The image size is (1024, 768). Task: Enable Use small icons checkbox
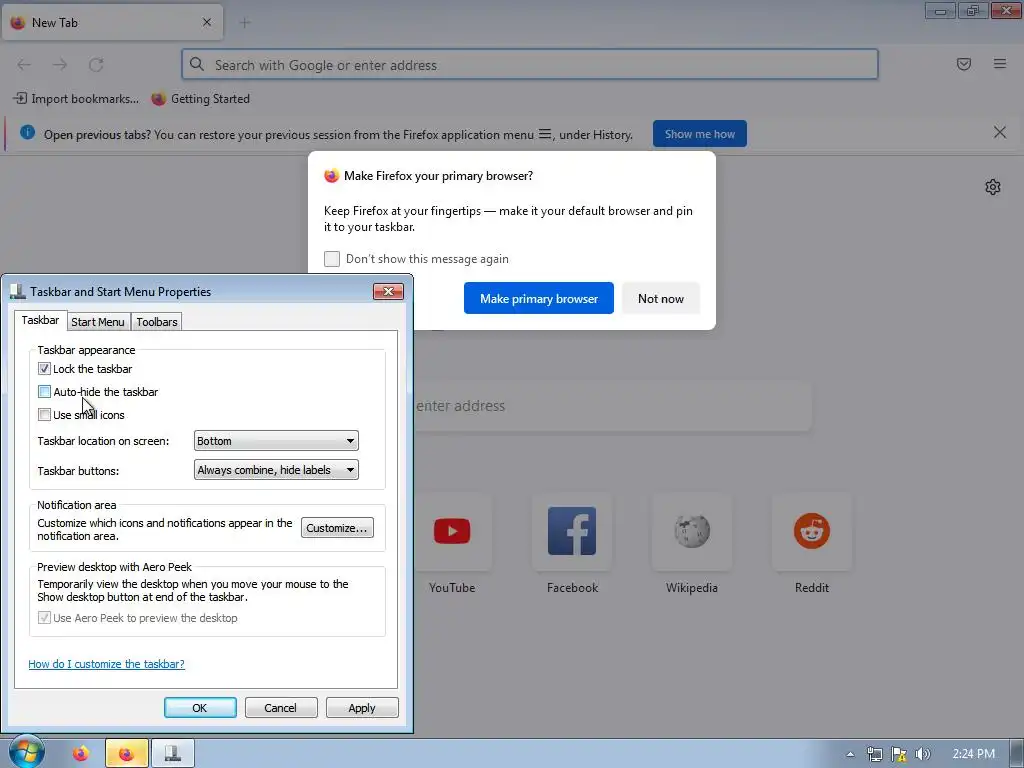click(44, 415)
